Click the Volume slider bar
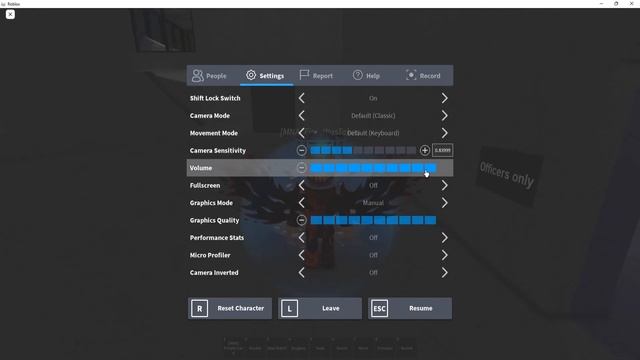This screenshot has height=360, width=640. point(373,168)
